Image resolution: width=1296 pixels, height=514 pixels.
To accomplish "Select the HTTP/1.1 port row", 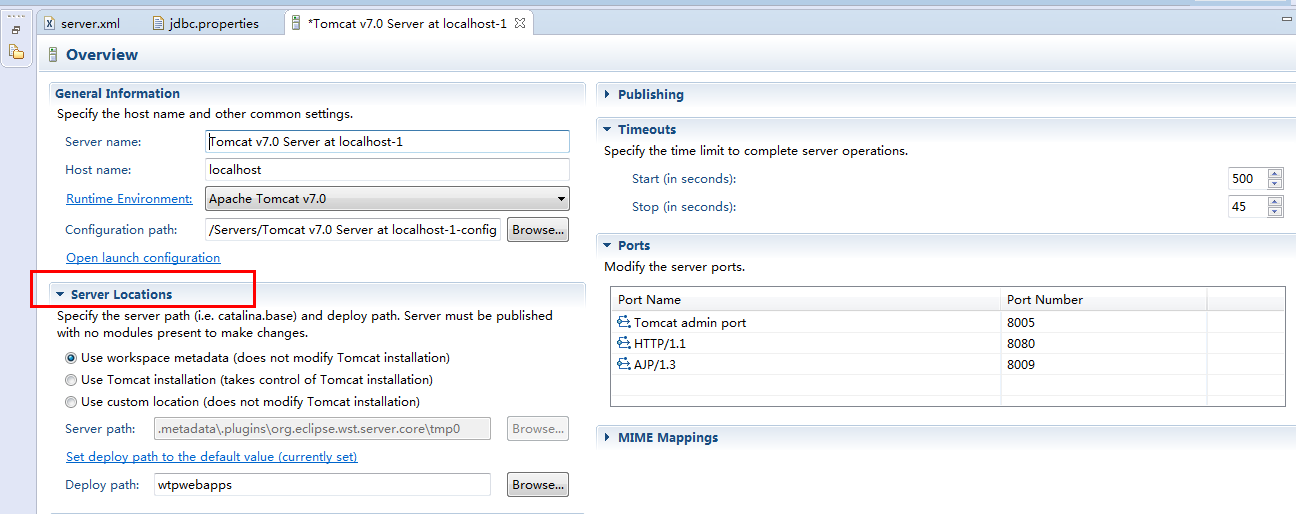I will (x=947, y=344).
